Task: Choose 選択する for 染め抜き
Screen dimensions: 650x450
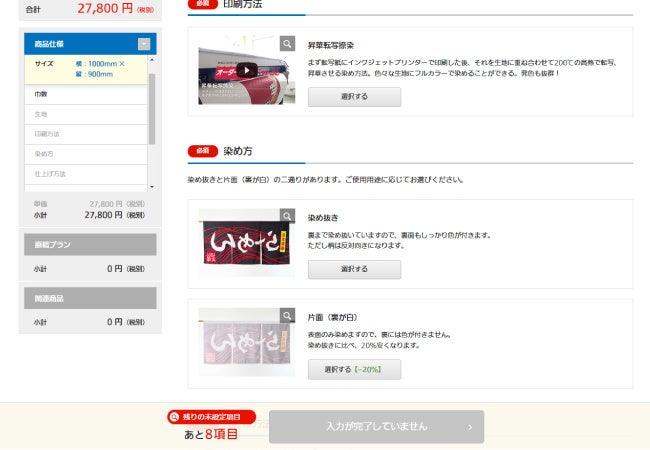Action: [354, 269]
